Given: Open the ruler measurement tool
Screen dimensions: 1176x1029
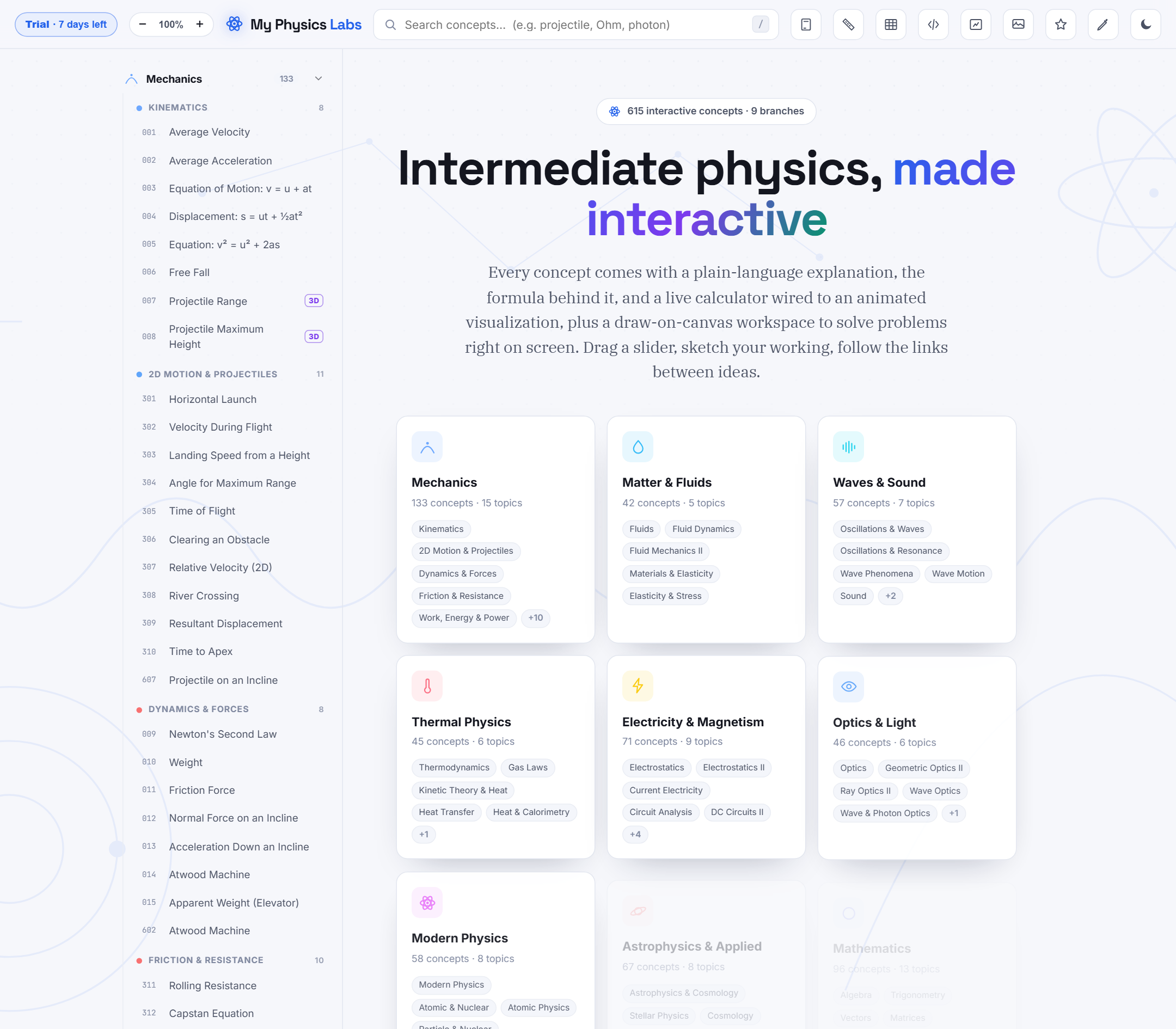Looking at the screenshot, I should [x=848, y=24].
